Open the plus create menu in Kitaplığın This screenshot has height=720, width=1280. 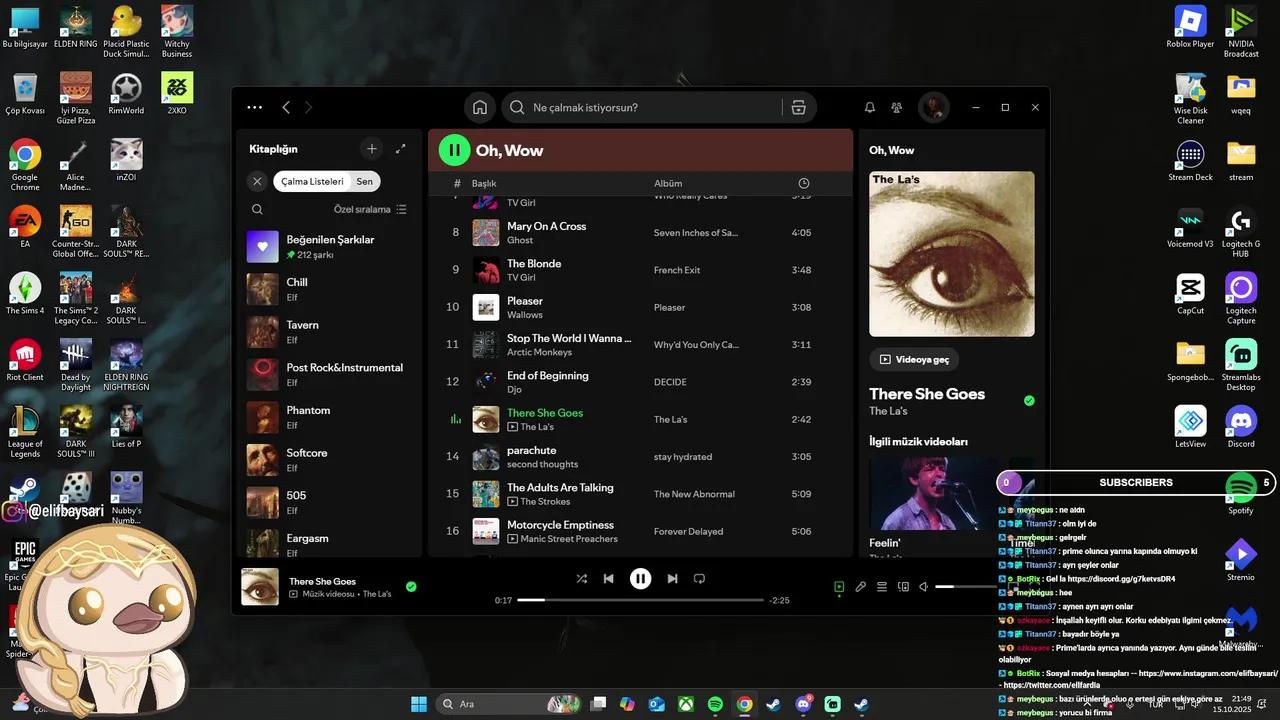coord(372,149)
